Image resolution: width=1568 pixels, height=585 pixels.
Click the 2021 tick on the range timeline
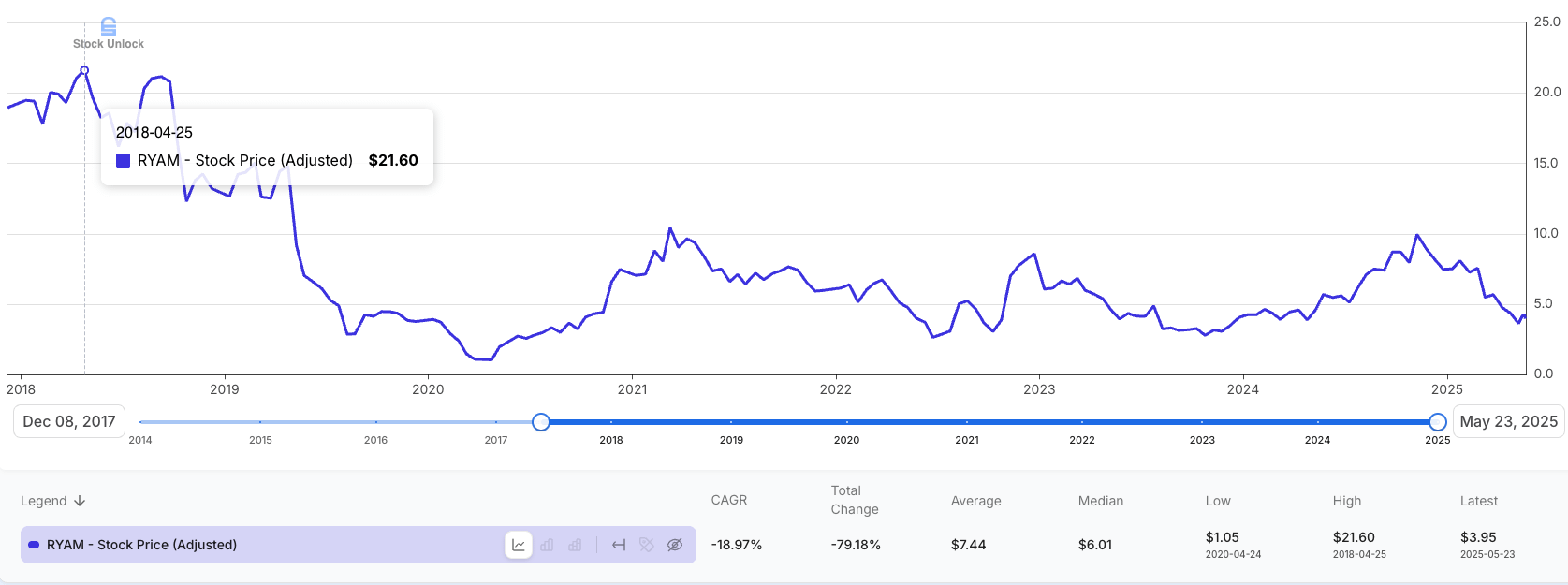[x=967, y=440]
